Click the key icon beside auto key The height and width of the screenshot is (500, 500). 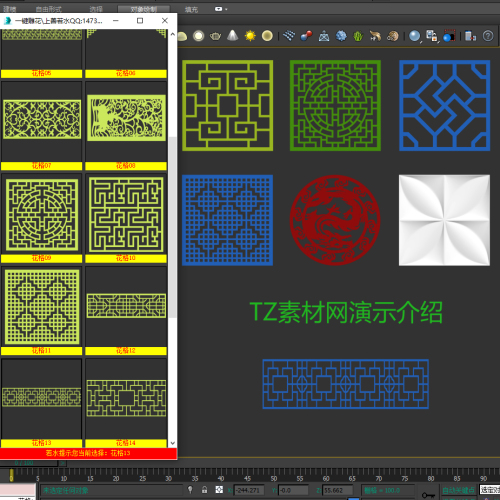point(428,495)
